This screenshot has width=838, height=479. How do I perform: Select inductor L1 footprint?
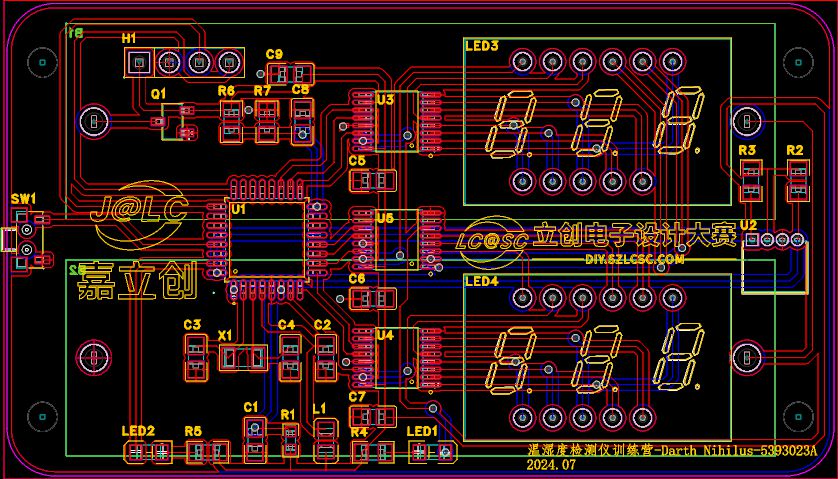click(x=325, y=440)
